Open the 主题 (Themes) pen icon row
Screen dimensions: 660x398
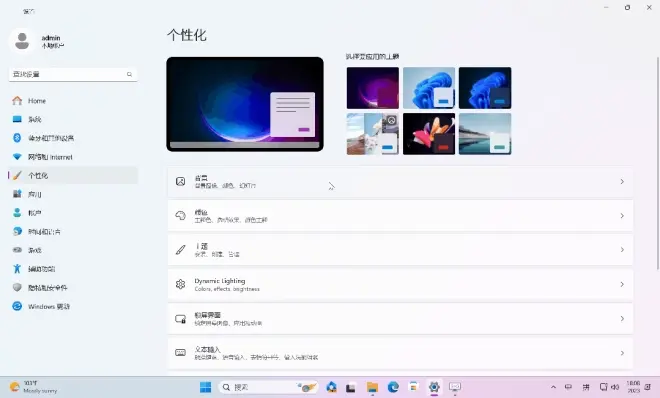point(400,250)
